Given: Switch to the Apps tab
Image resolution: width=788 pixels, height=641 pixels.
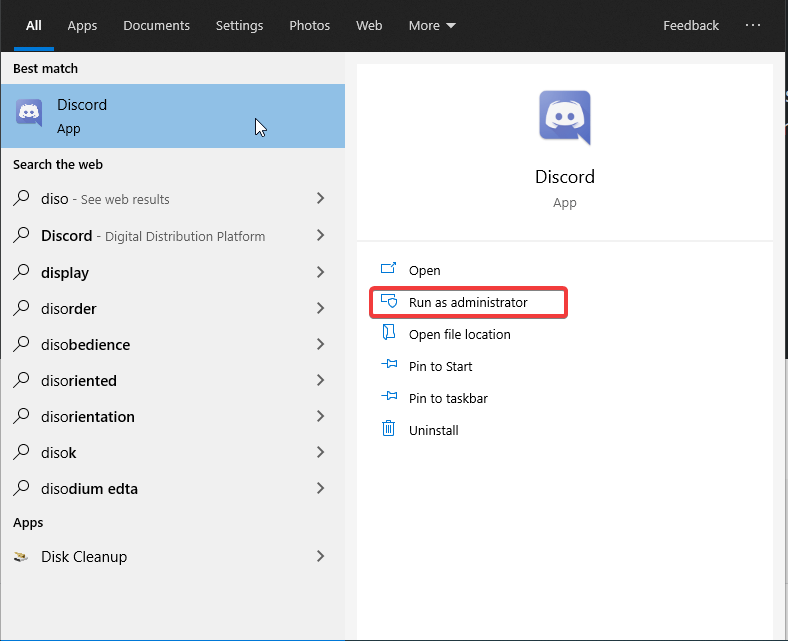Looking at the screenshot, I should pyautogui.click(x=82, y=26).
